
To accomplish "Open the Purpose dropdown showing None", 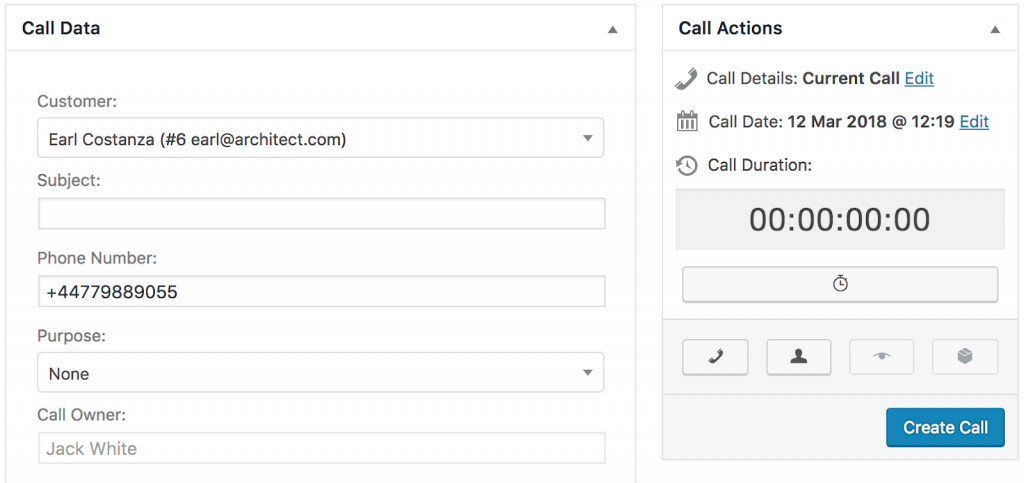I will (320, 373).
